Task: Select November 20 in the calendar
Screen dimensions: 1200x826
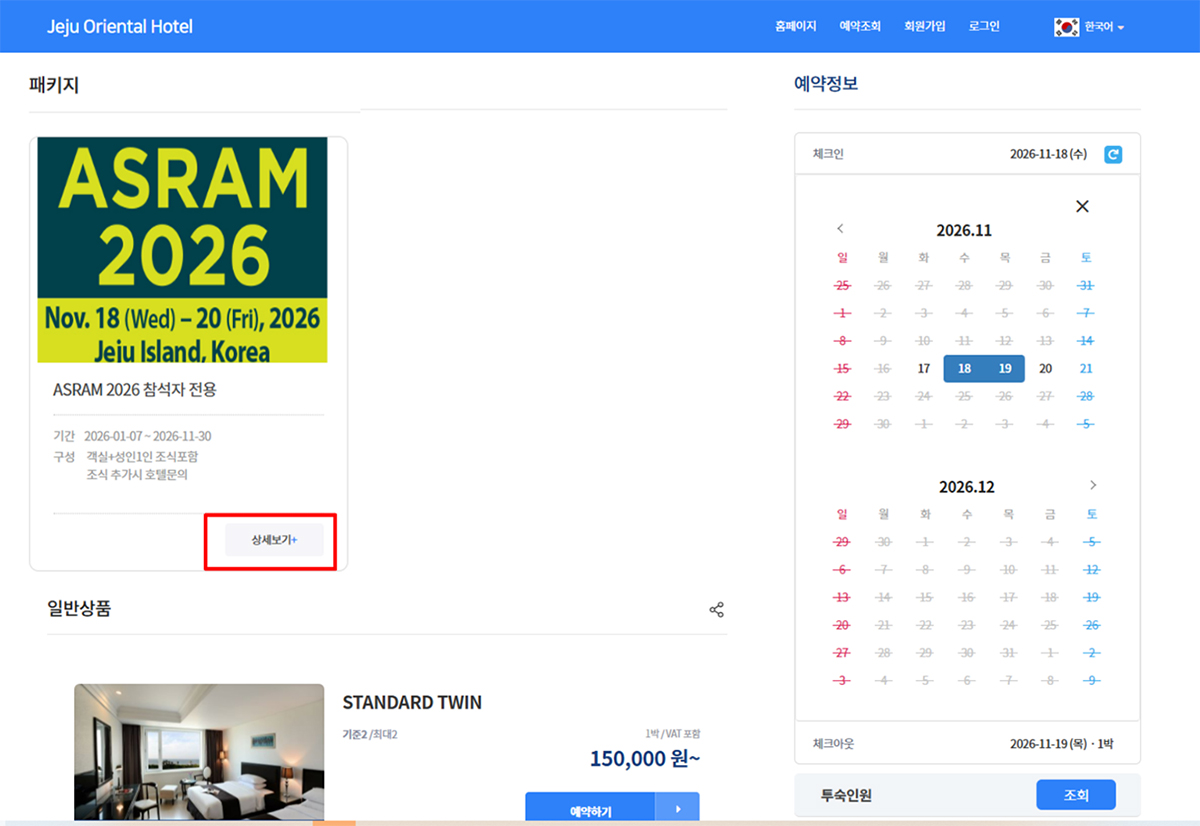Action: coord(1045,369)
